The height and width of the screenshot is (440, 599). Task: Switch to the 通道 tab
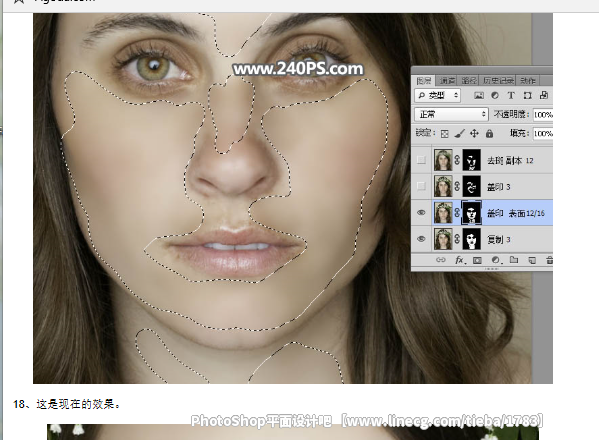coord(447,81)
